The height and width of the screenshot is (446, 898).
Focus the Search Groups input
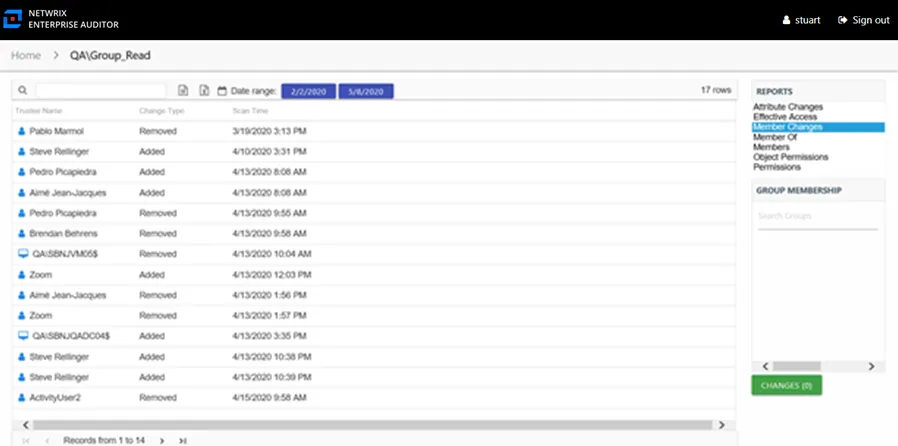[x=818, y=216]
